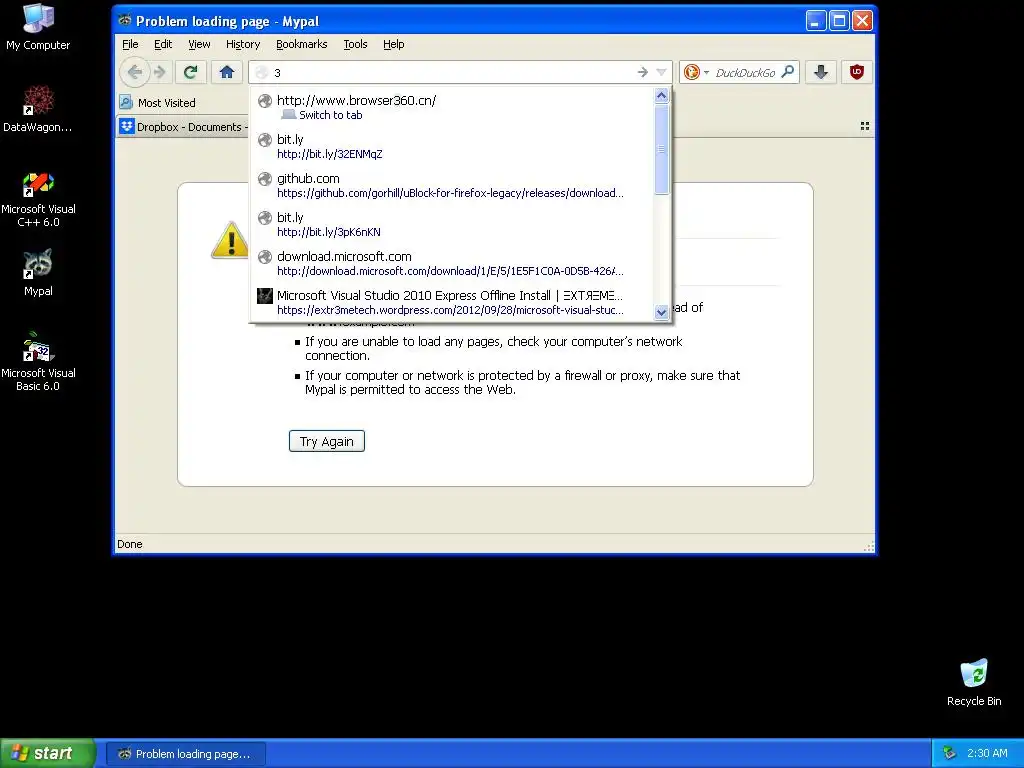Open the Tools menu
The width and height of the screenshot is (1024, 768).
coord(355,44)
